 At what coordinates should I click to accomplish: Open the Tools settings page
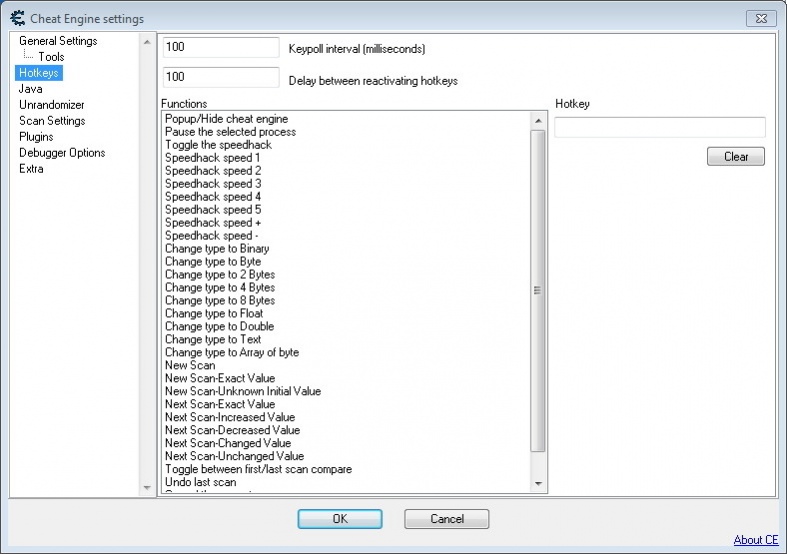[51, 57]
